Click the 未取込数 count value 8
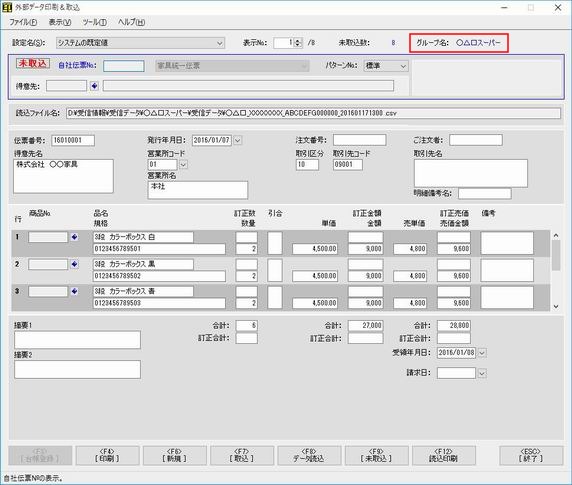The width and height of the screenshot is (572, 485). tap(393, 43)
